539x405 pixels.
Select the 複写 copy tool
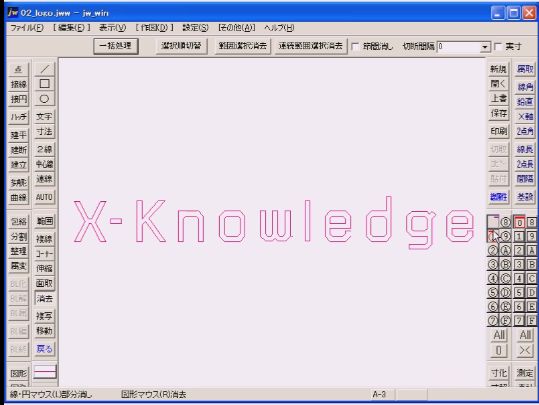click(x=44, y=316)
